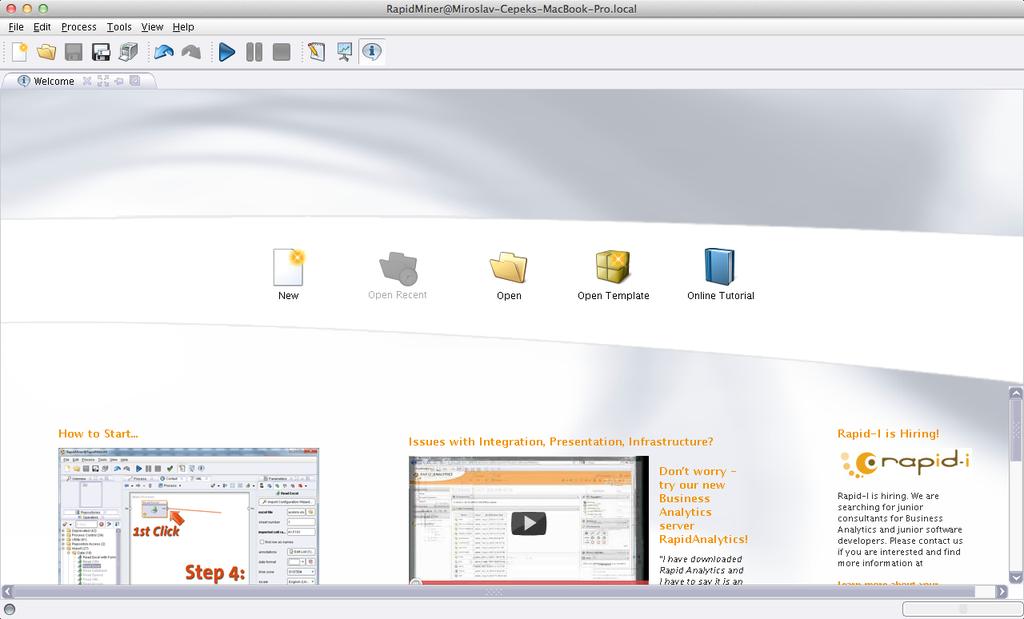Click the horizontal scrollbar right arrow
1024x619 pixels.
click(x=1002, y=592)
